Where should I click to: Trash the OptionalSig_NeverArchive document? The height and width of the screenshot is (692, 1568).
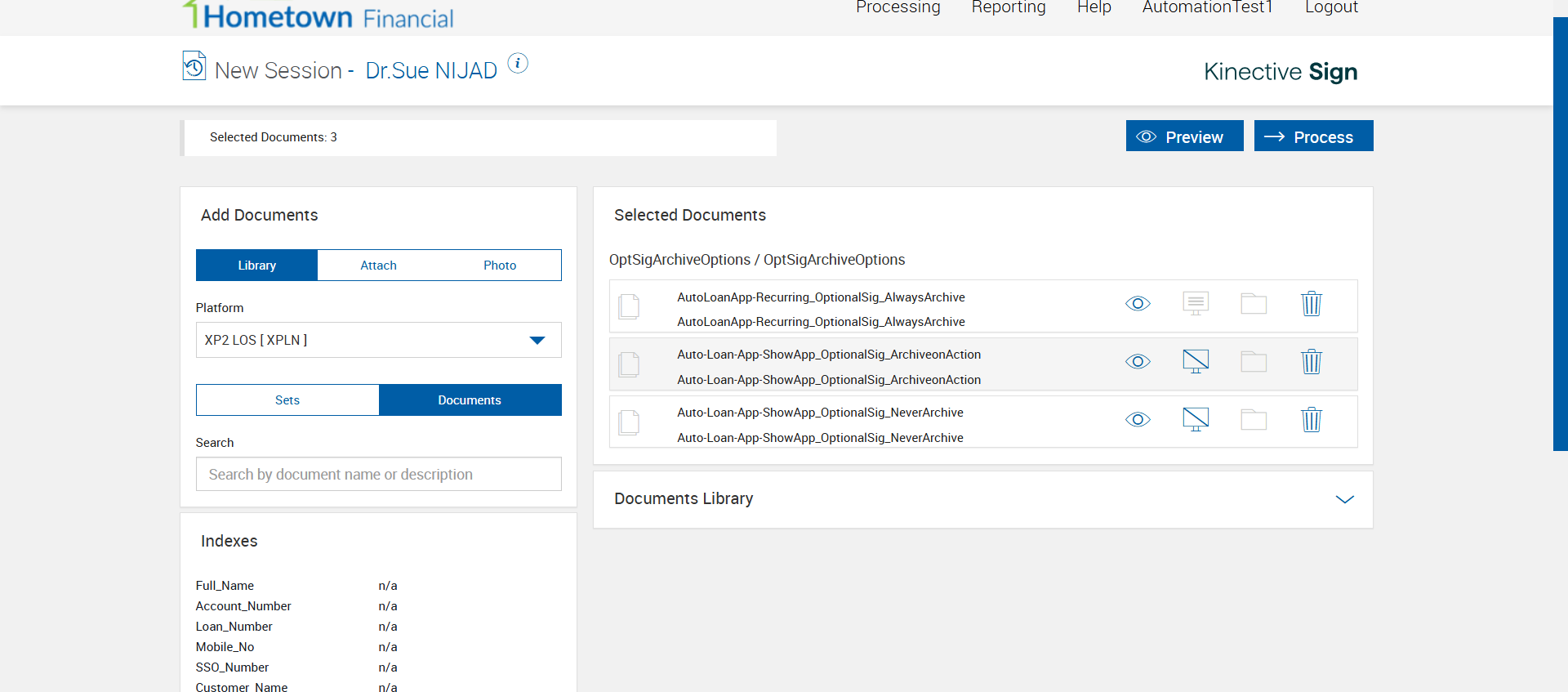pyautogui.click(x=1311, y=420)
